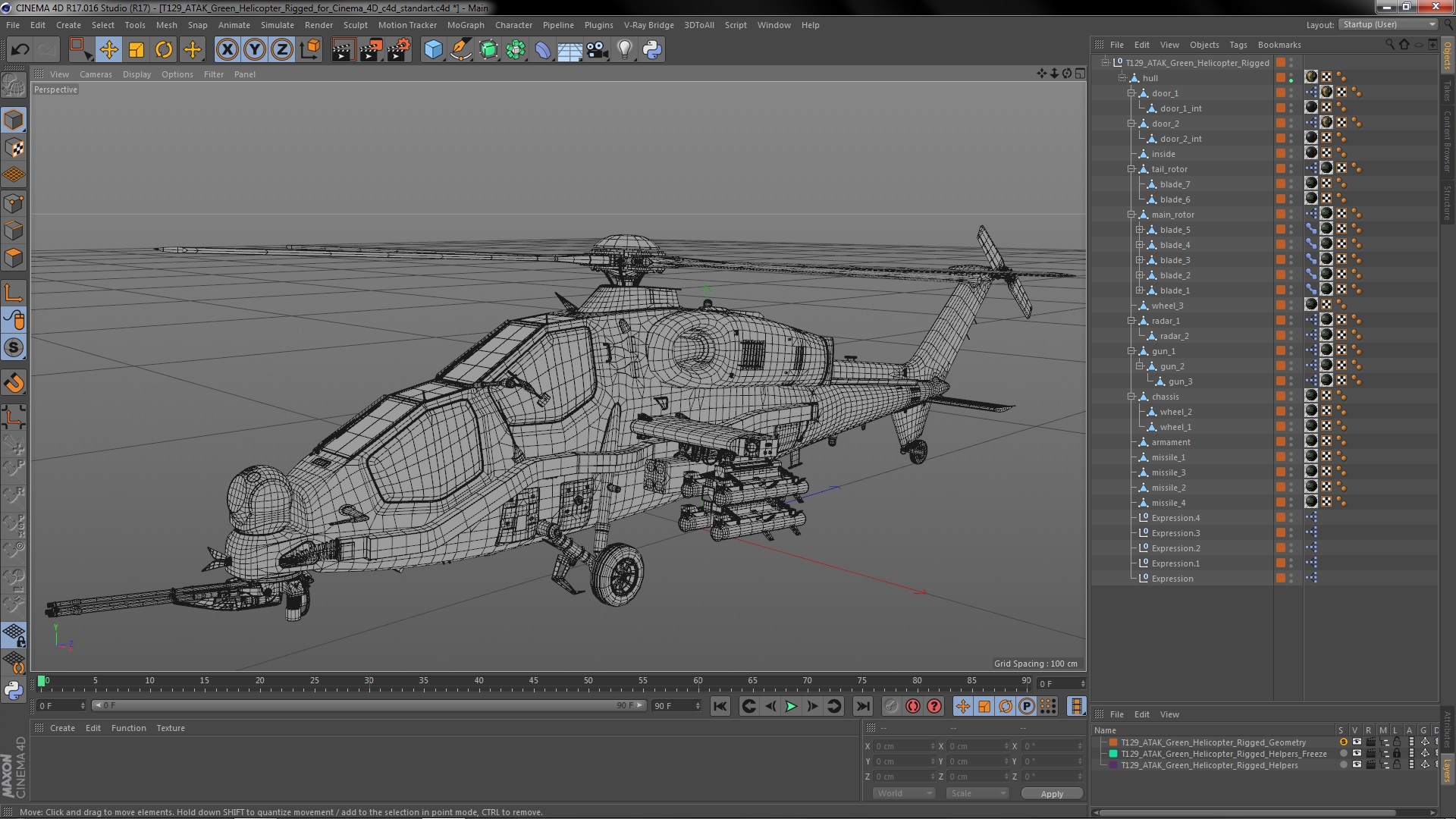Viewport: 1456px width, 819px height.
Task: Collapse the gun_1 tree node
Action: pos(1131,351)
